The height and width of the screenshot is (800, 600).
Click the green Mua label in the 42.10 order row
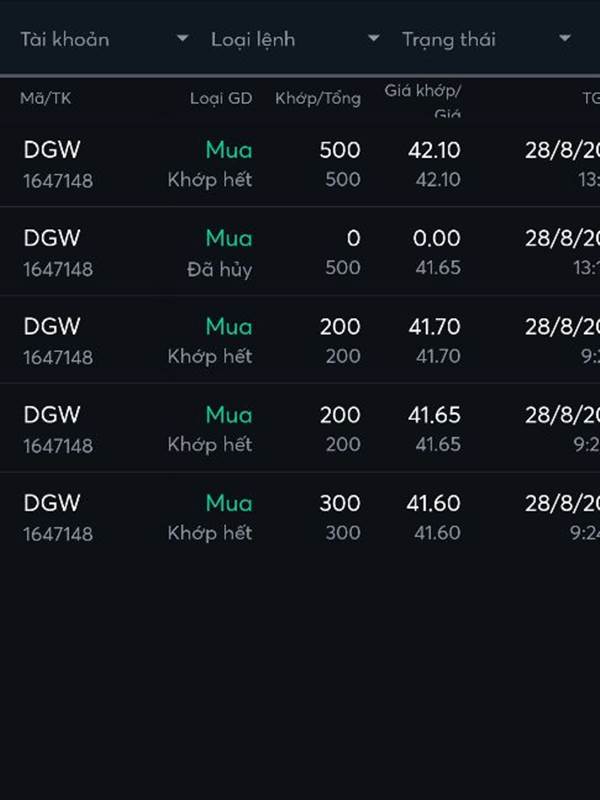click(229, 150)
